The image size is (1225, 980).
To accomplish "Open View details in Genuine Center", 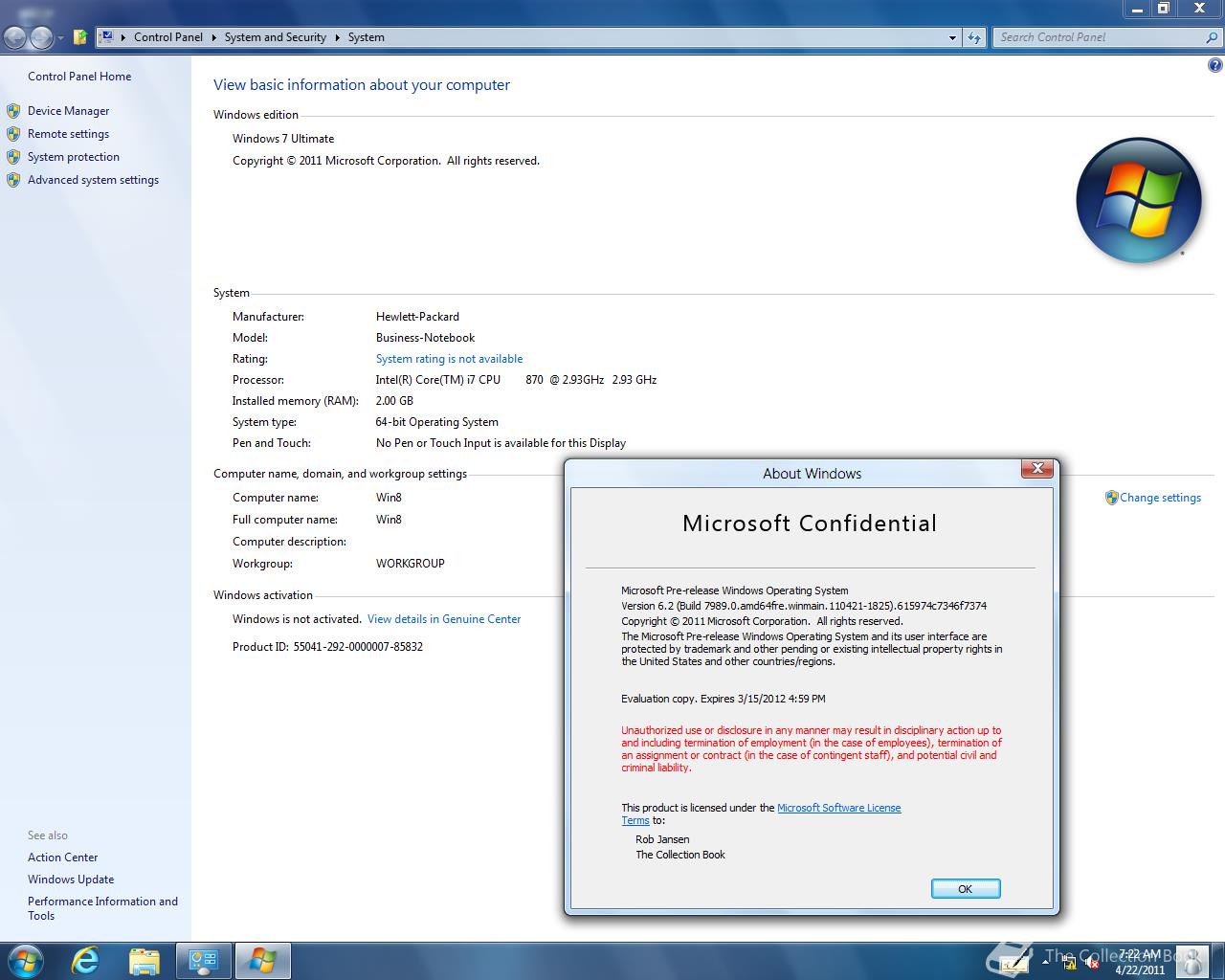I will tap(444, 619).
